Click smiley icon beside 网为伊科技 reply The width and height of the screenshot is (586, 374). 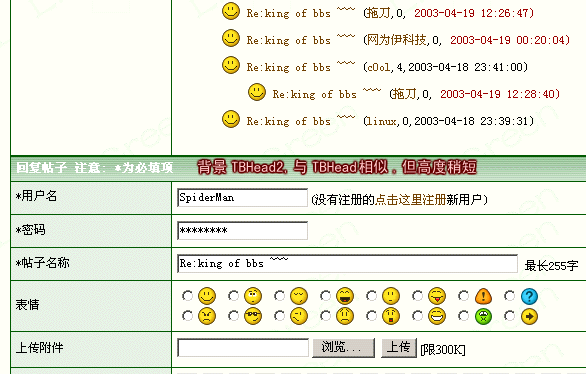coord(231,38)
